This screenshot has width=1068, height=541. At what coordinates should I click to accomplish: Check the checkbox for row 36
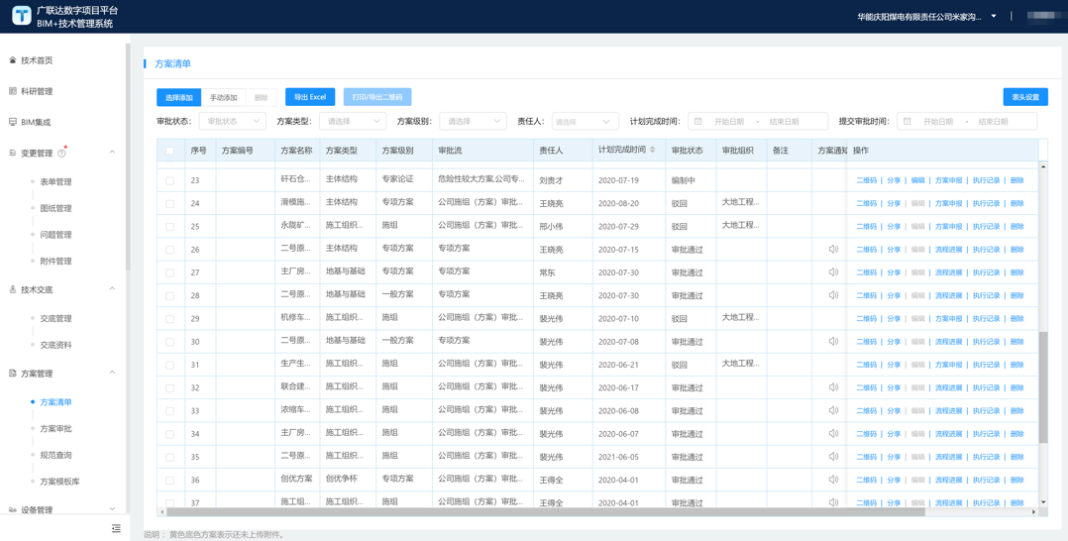[x=170, y=480]
